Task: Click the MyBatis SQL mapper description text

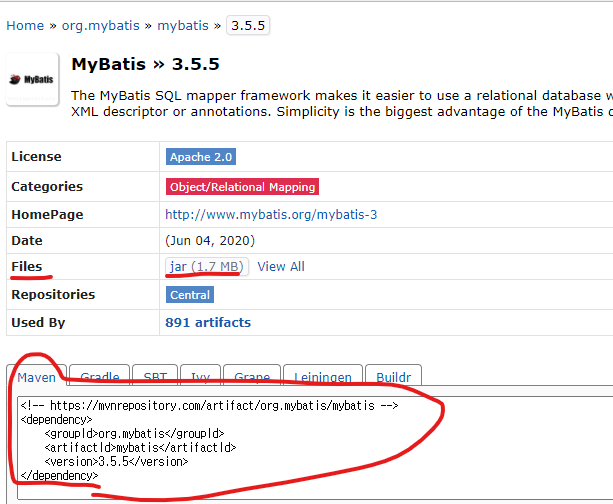Action: click(342, 104)
